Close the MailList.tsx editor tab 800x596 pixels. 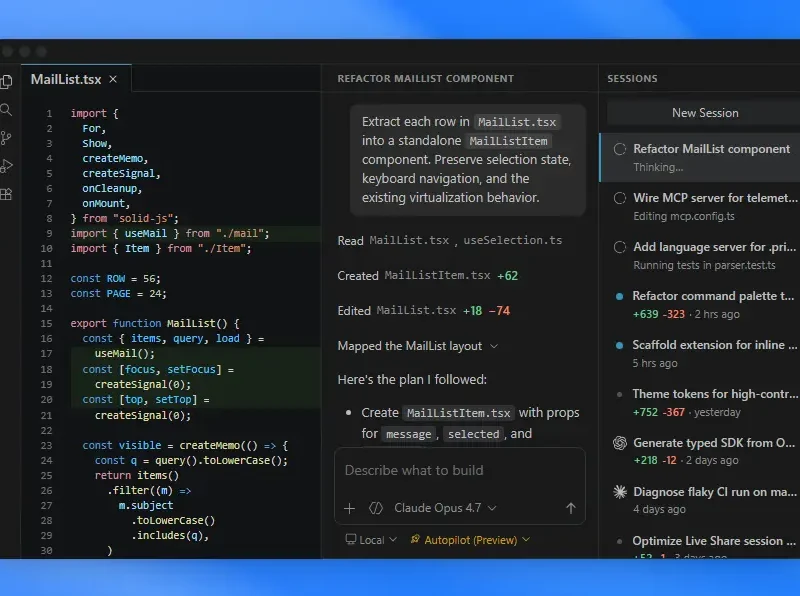pyautogui.click(x=113, y=79)
